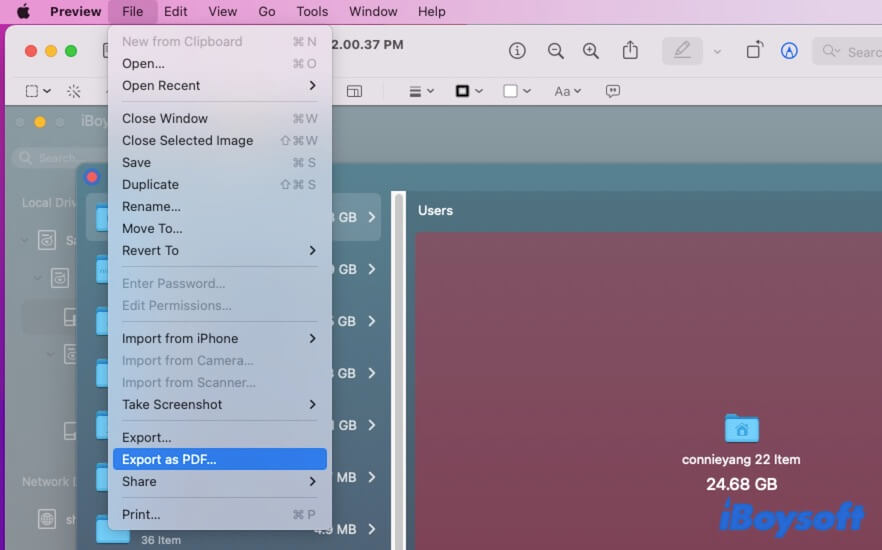
Task: Click the Inspector info icon in toolbar
Action: pos(517,51)
